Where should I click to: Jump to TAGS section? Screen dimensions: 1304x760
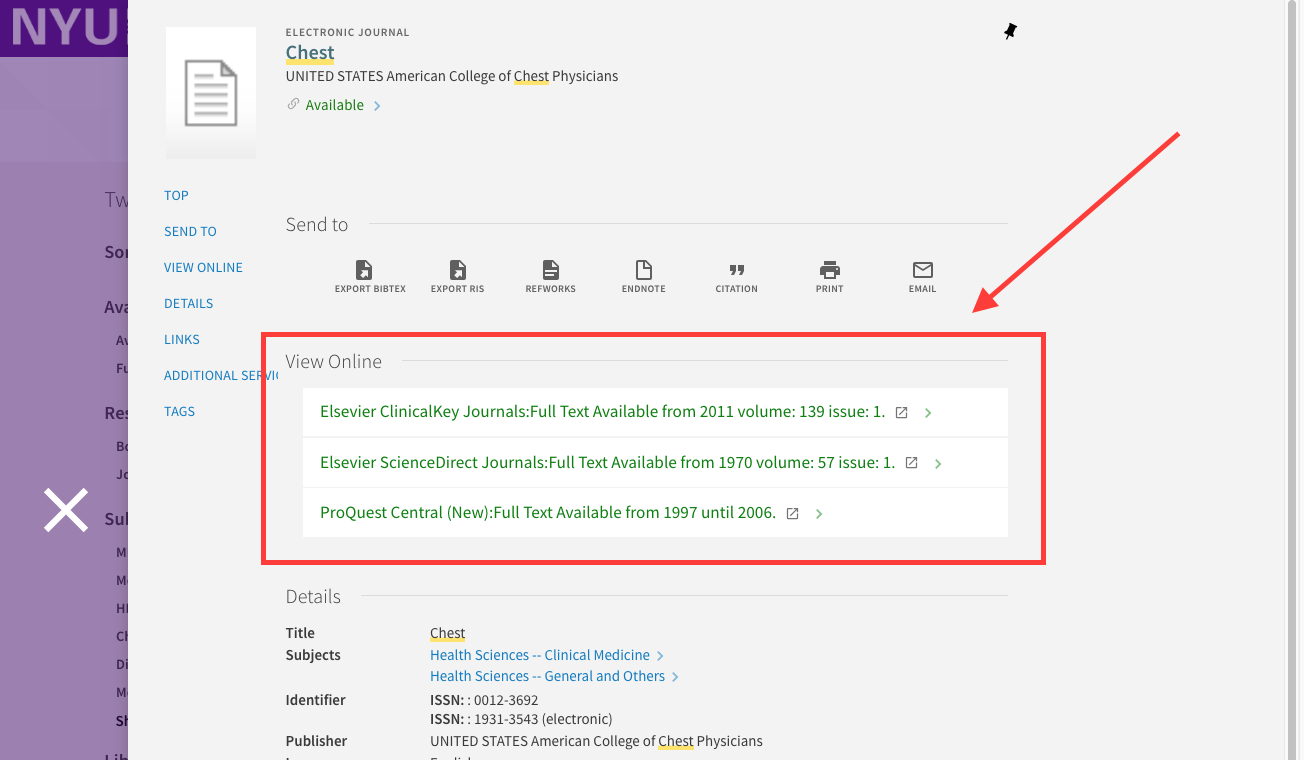(x=179, y=411)
